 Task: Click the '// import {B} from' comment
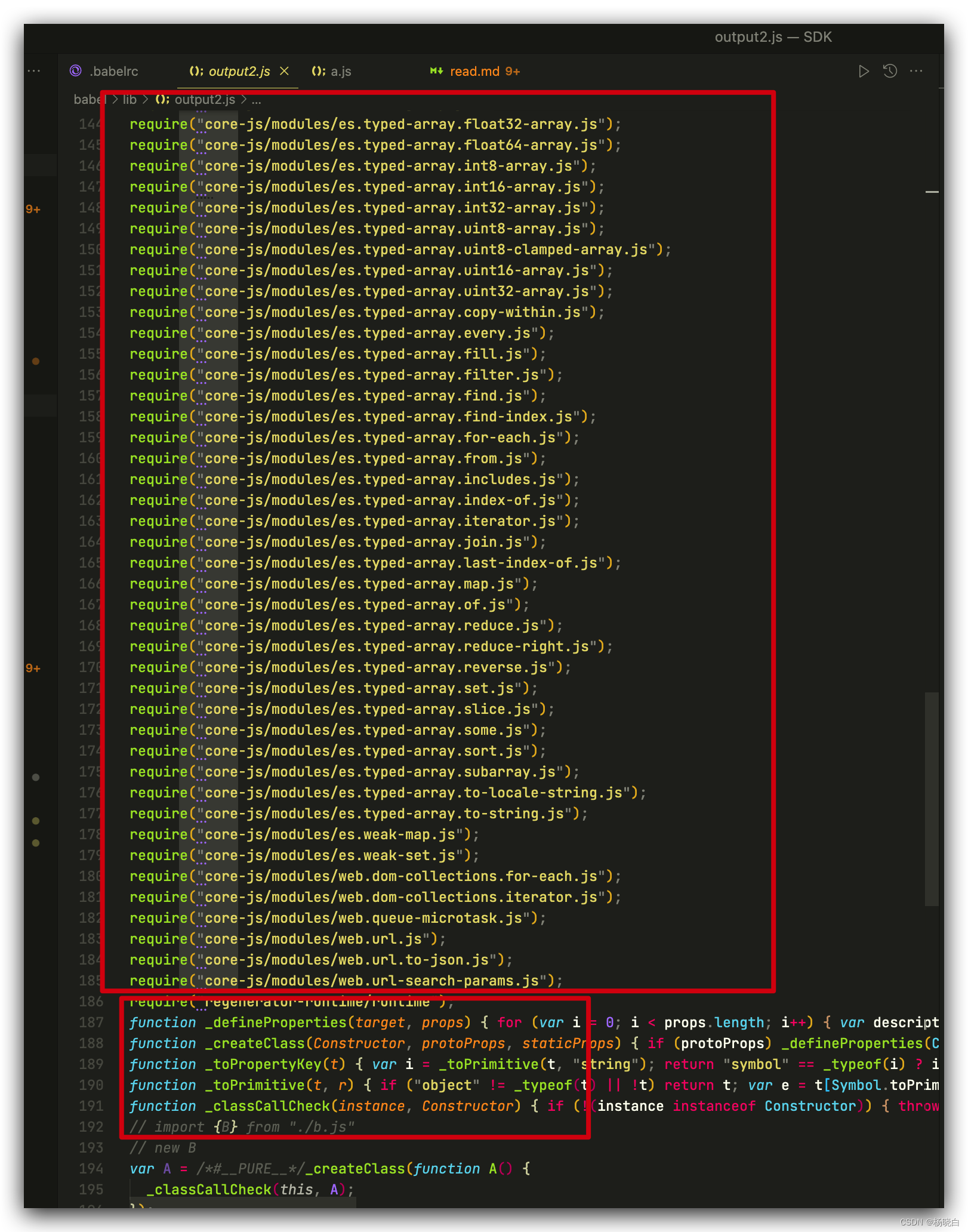point(242,1127)
